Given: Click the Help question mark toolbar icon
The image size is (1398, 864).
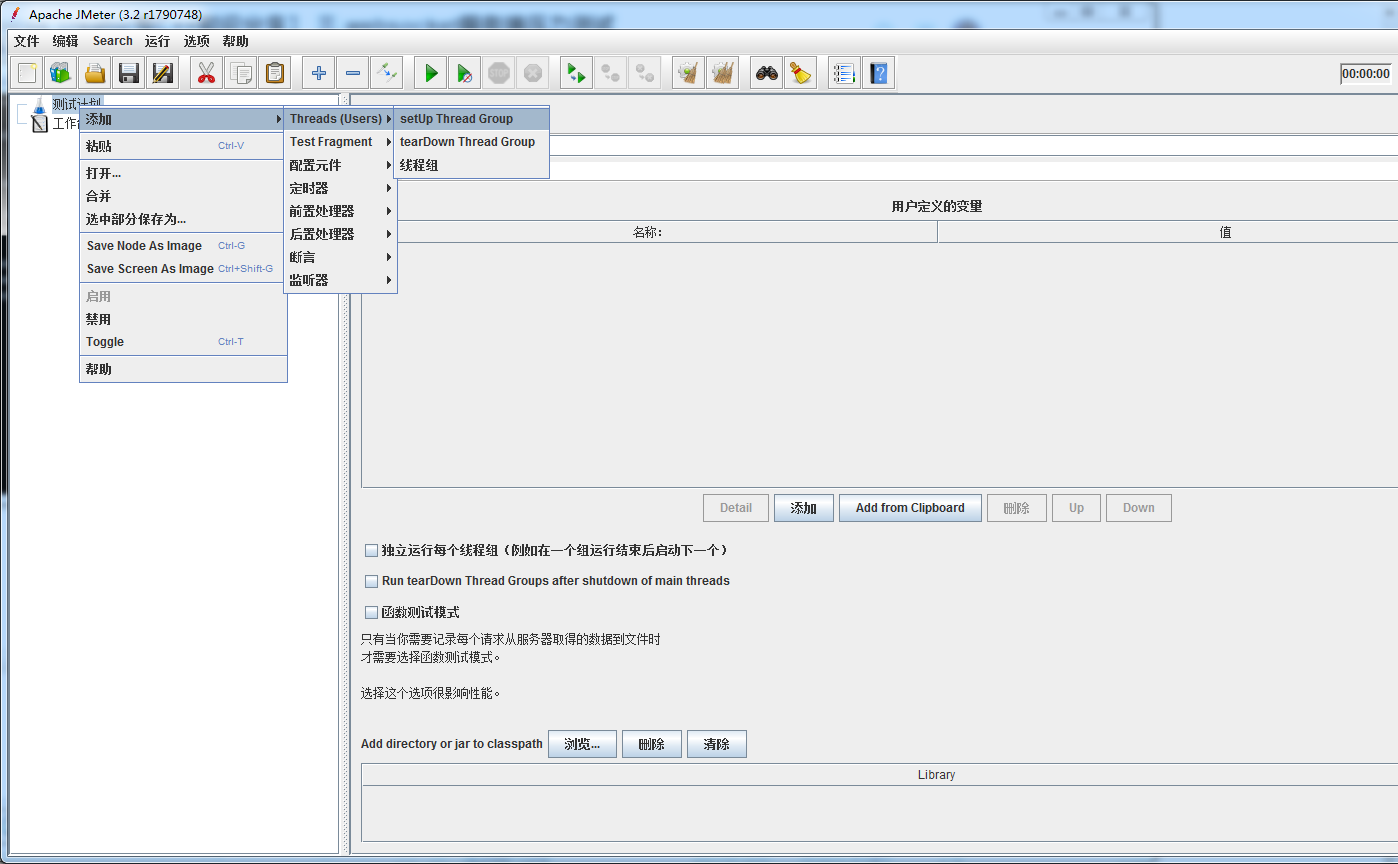Looking at the screenshot, I should [x=879, y=73].
